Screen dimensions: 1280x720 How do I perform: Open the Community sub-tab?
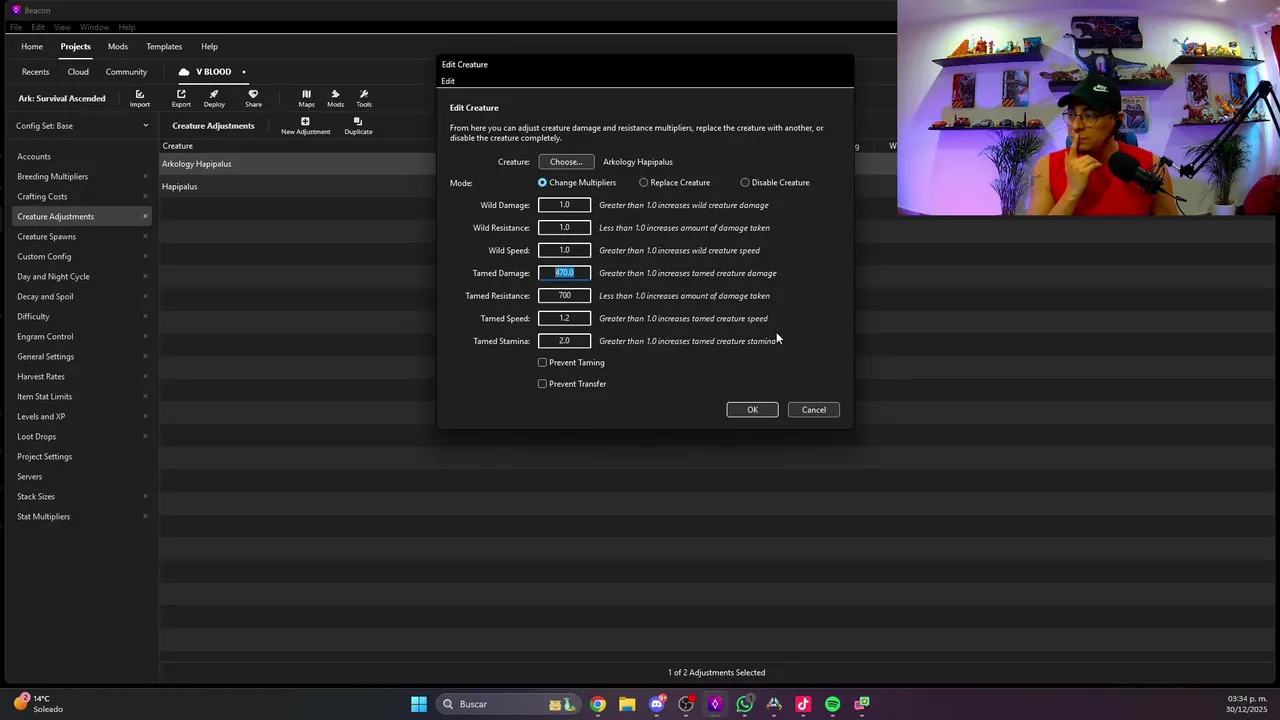tap(126, 72)
